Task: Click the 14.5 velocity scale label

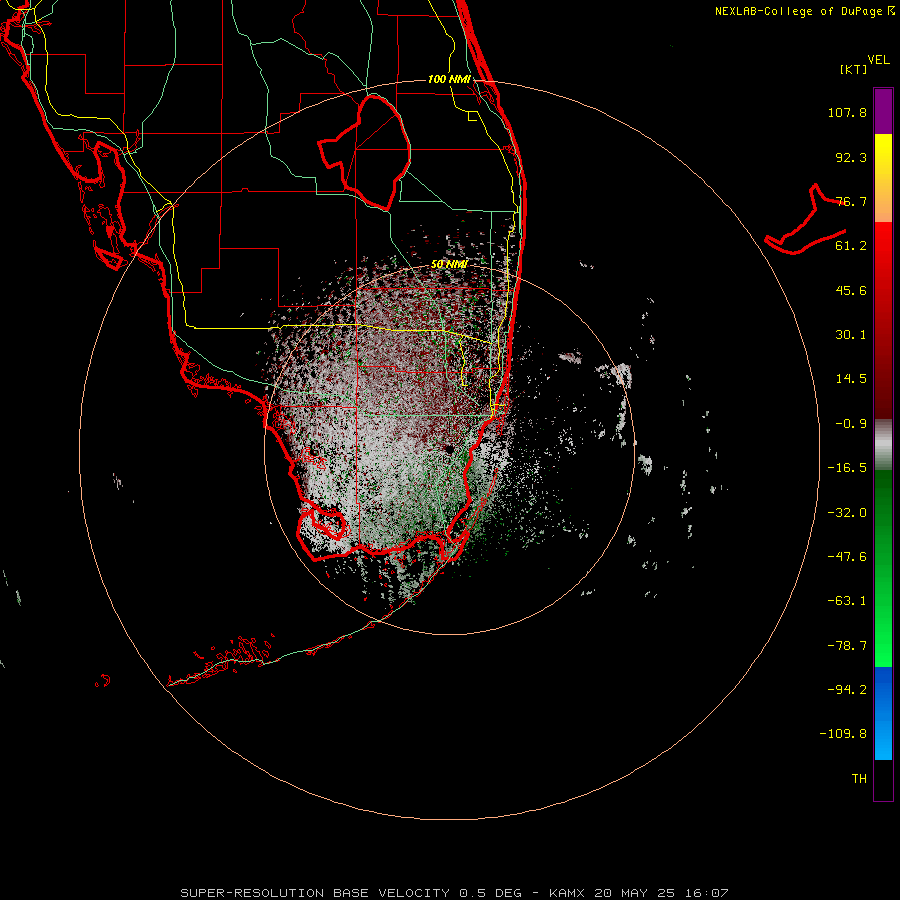Action: tap(851, 379)
